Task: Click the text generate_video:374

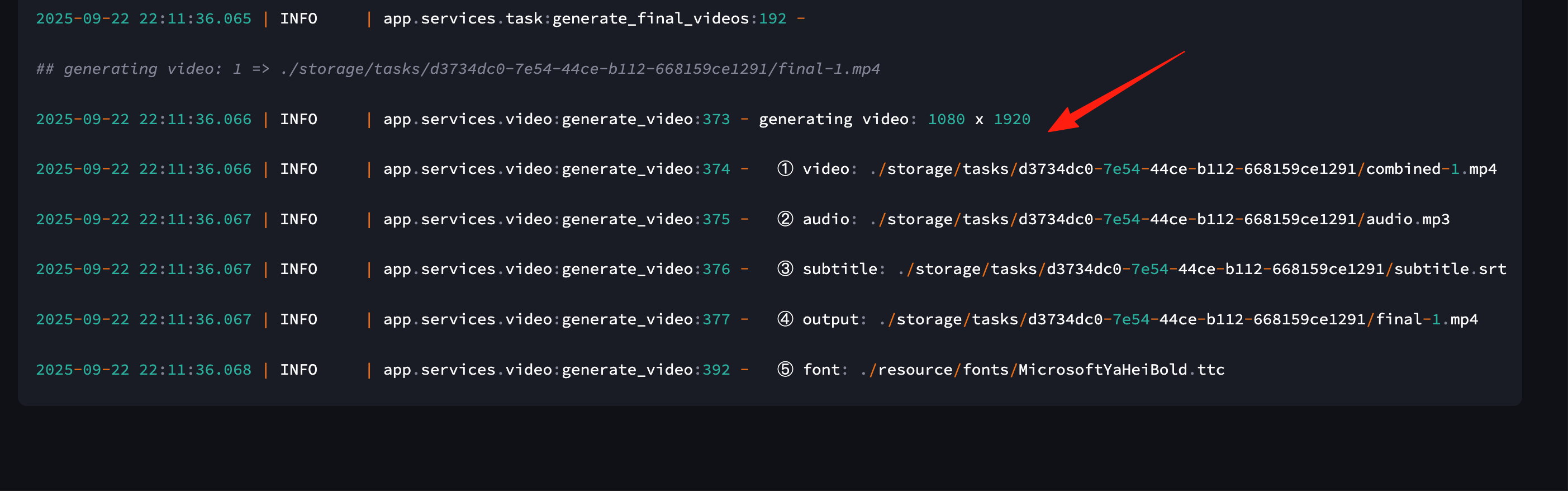Action: (646, 169)
